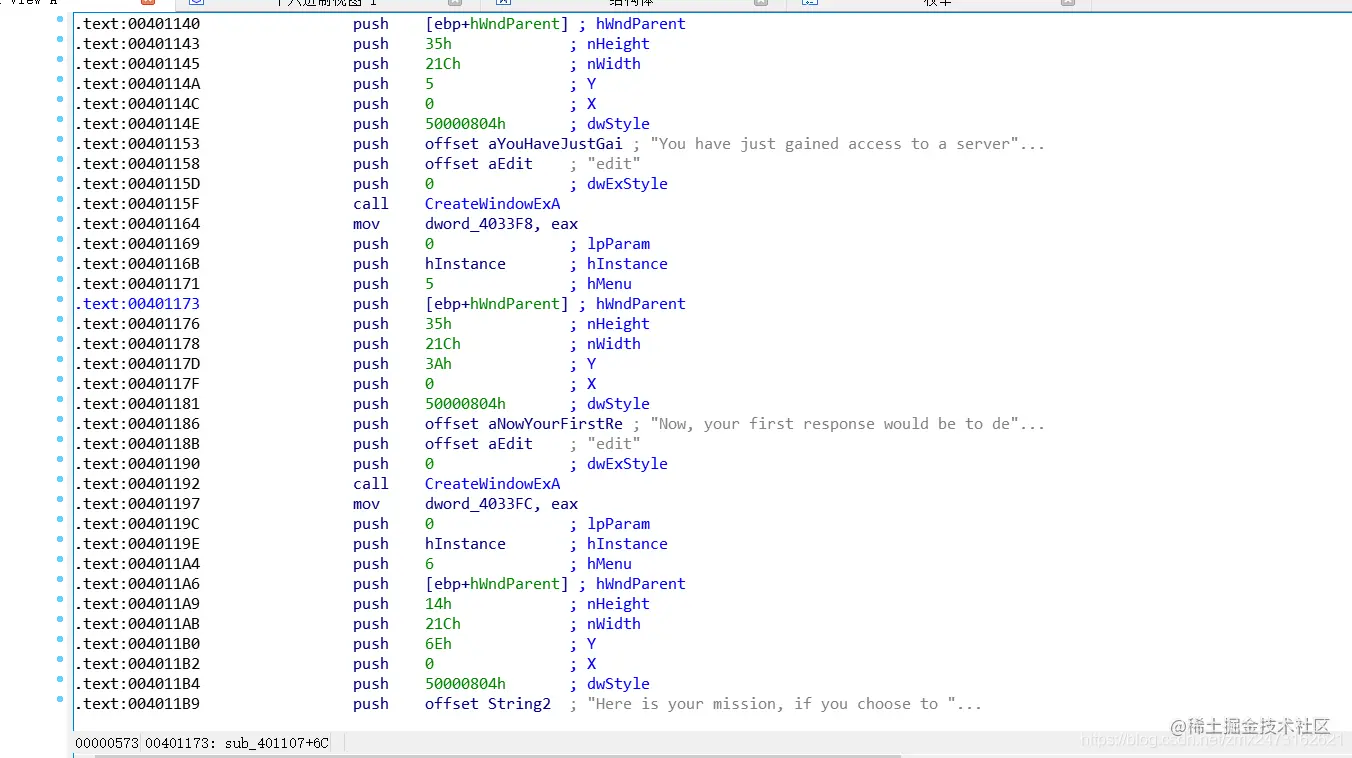Toggle breakpoint dot beside address 00401192
The image size is (1352, 758).
61,480
